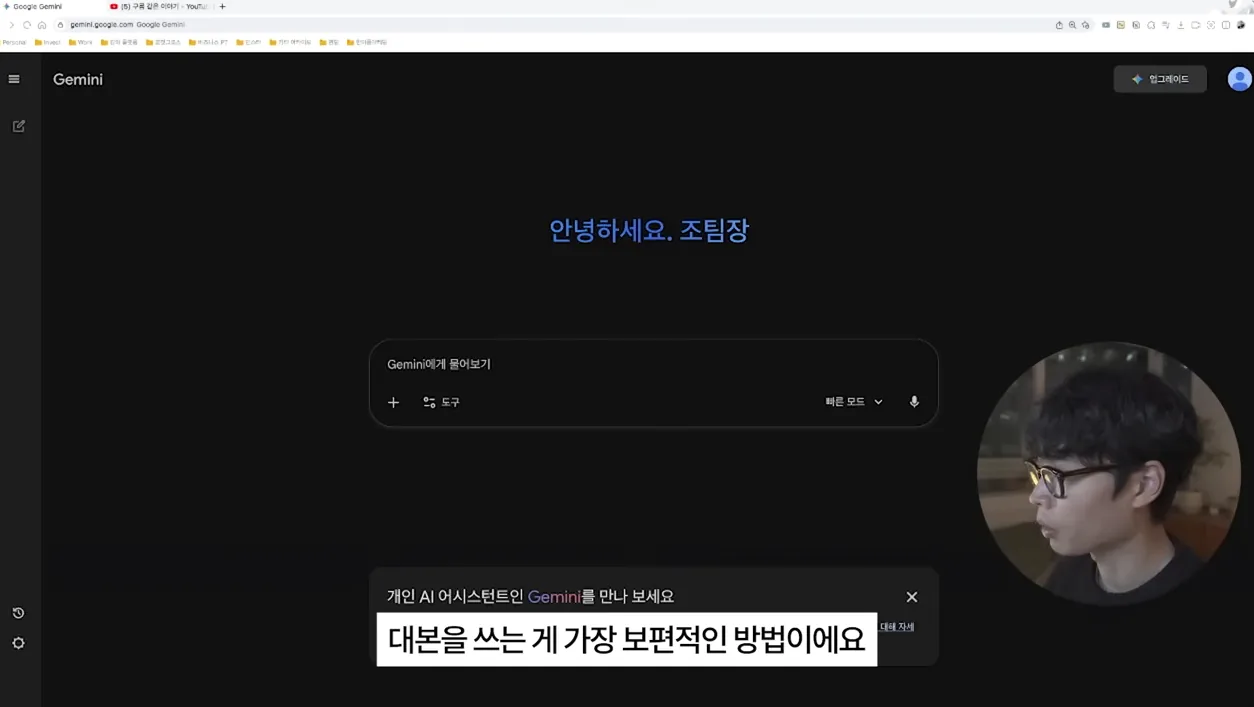Click the 업그레이드 upgrade button
The image size is (1254, 707).
[x=1160, y=79]
